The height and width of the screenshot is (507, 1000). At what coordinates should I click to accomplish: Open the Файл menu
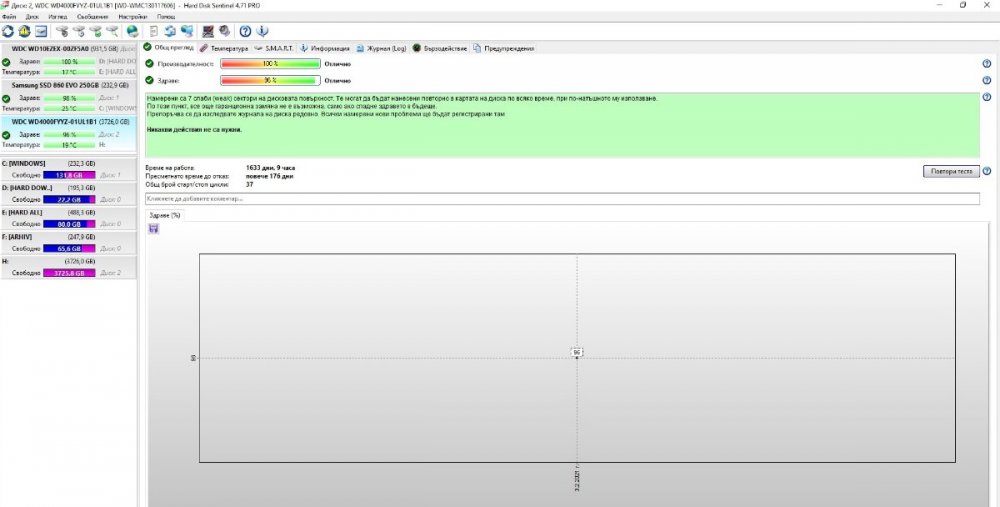tap(9, 17)
